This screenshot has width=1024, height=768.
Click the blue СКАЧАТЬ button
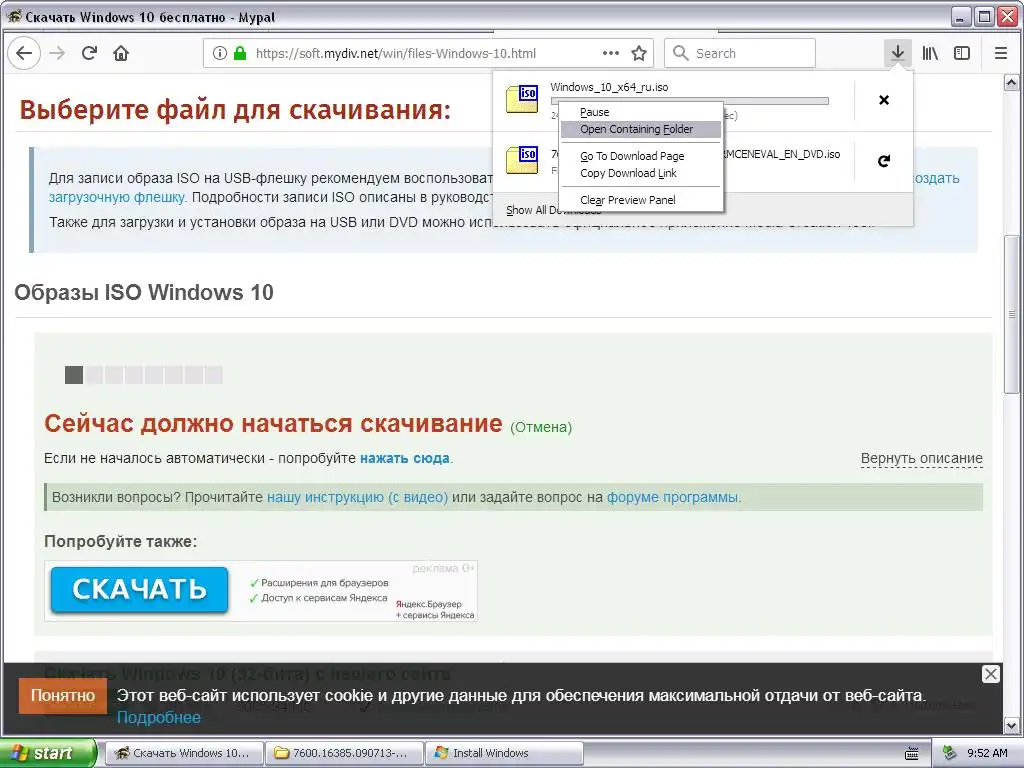pyautogui.click(x=139, y=590)
